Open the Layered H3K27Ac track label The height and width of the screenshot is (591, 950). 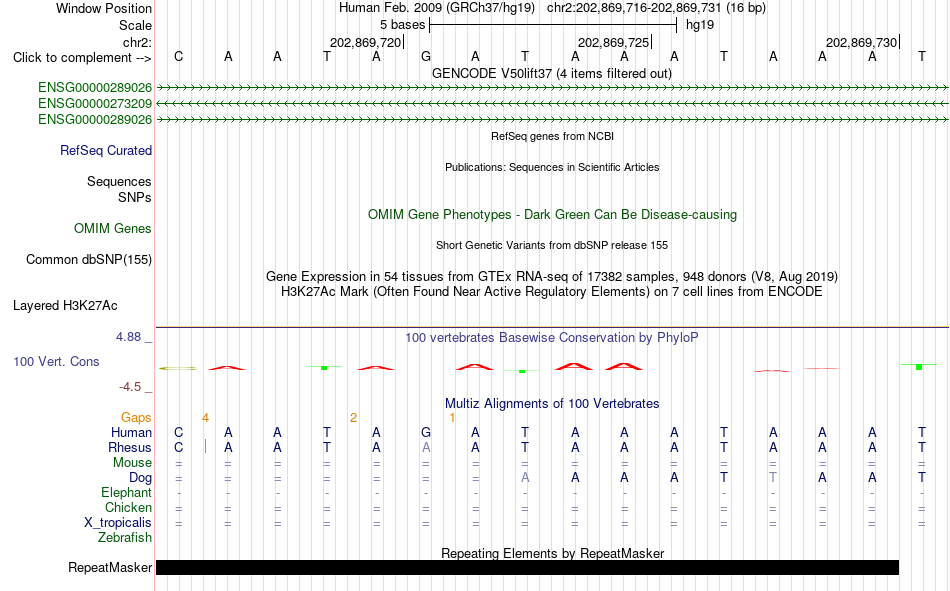point(65,306)
